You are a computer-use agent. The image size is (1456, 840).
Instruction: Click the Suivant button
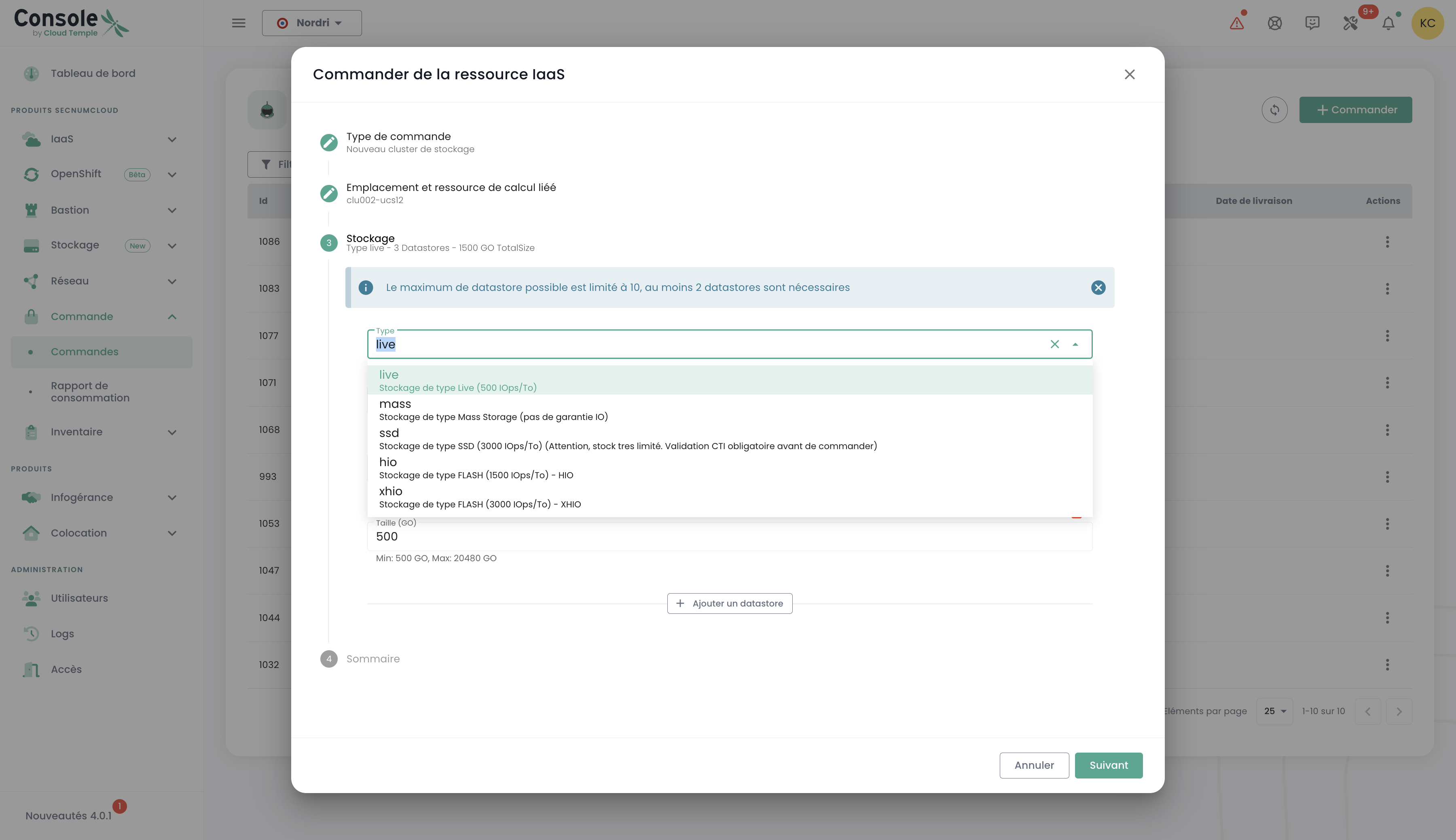click(1108, 765)
